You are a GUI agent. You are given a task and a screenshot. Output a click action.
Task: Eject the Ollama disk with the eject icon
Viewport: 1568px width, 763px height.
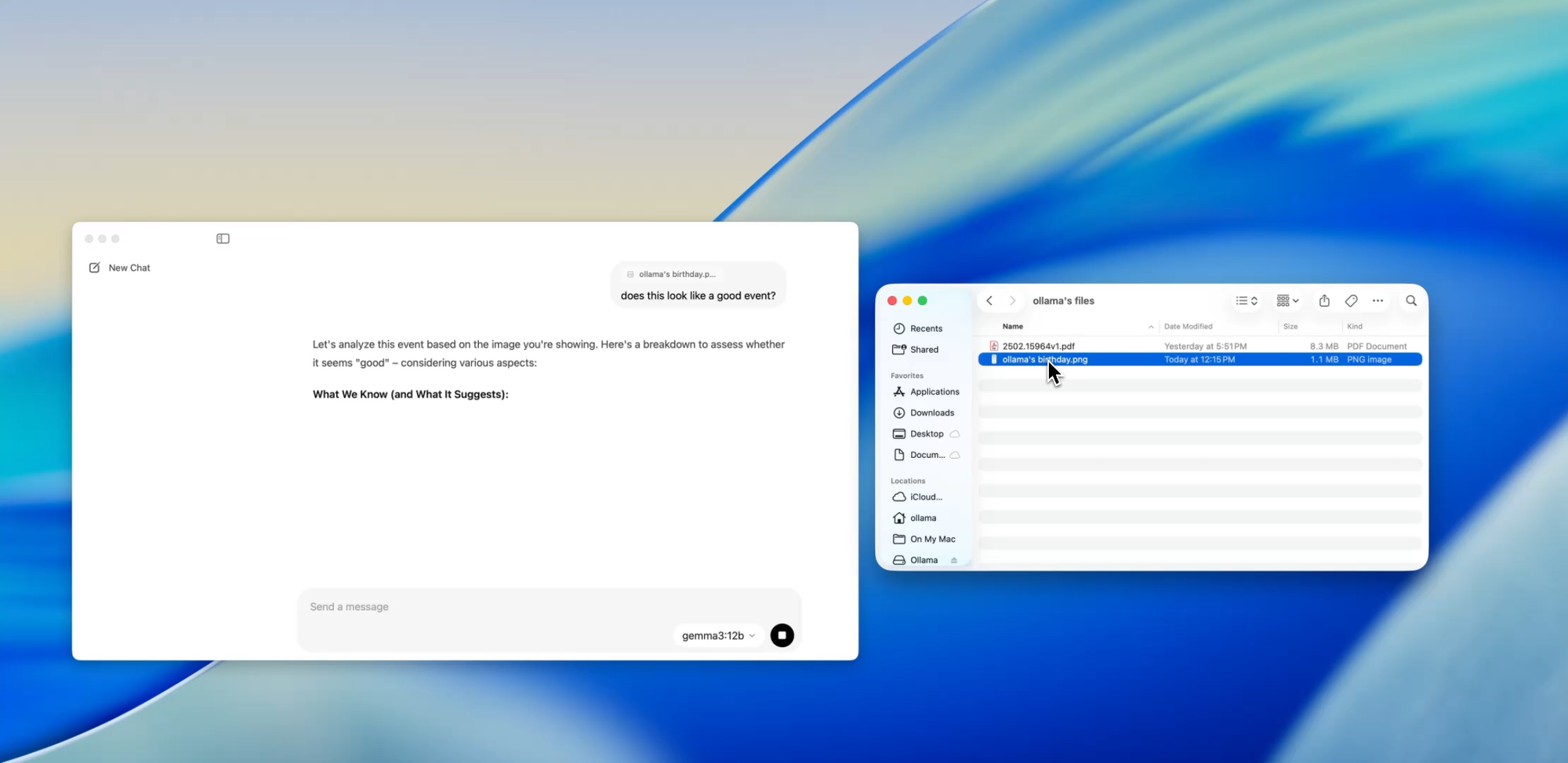(x=954, y=560)
